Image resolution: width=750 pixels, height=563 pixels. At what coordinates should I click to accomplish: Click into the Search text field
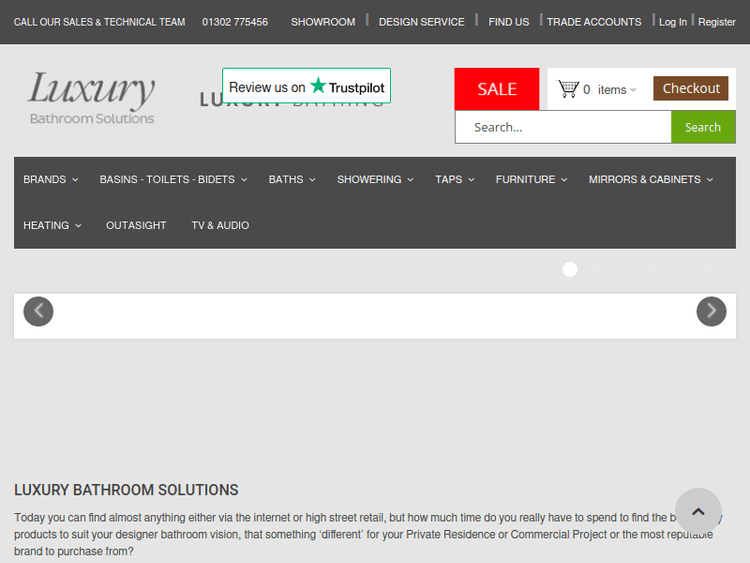coord(563,127)
